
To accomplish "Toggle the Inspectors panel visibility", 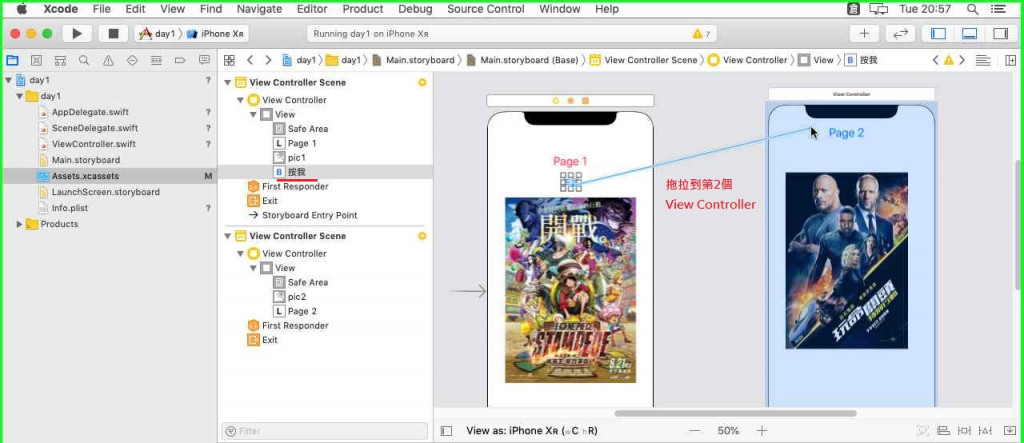I will pyautogui.click(x=1000, y=33).
